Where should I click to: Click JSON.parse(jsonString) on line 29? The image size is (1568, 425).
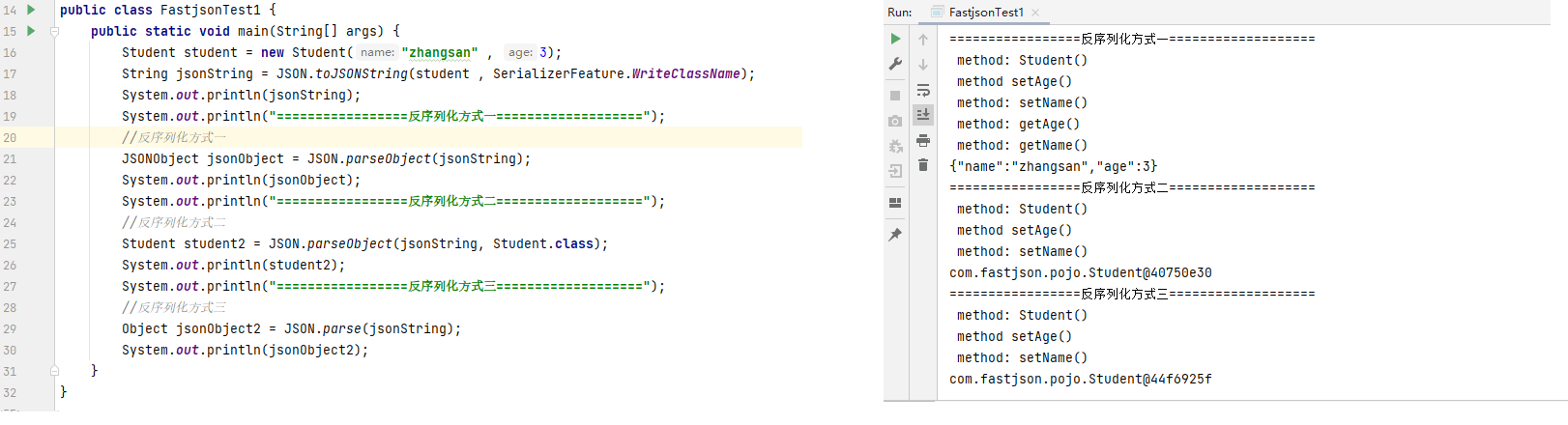(x=369, y=329)
